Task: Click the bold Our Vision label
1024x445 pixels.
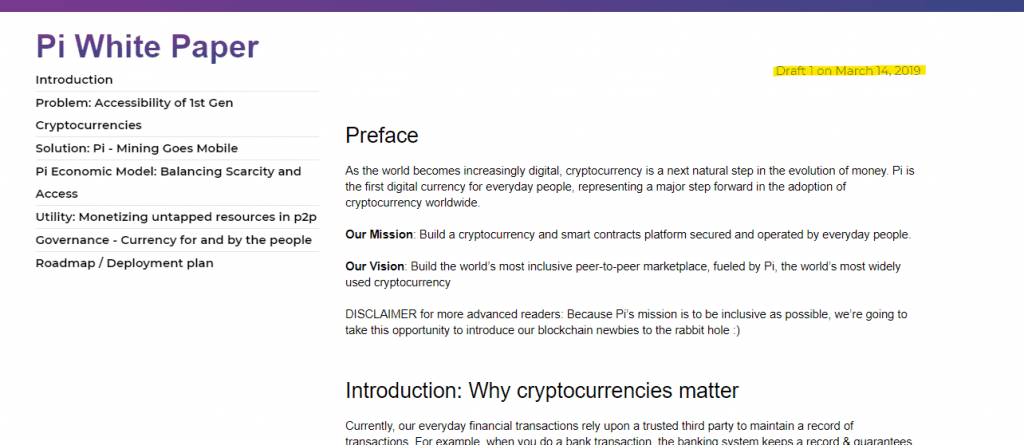Action: coord(375,267)
